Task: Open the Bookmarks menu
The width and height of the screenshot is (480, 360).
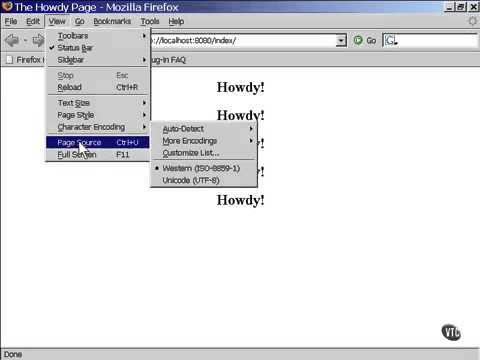Action: coord(112,21)
